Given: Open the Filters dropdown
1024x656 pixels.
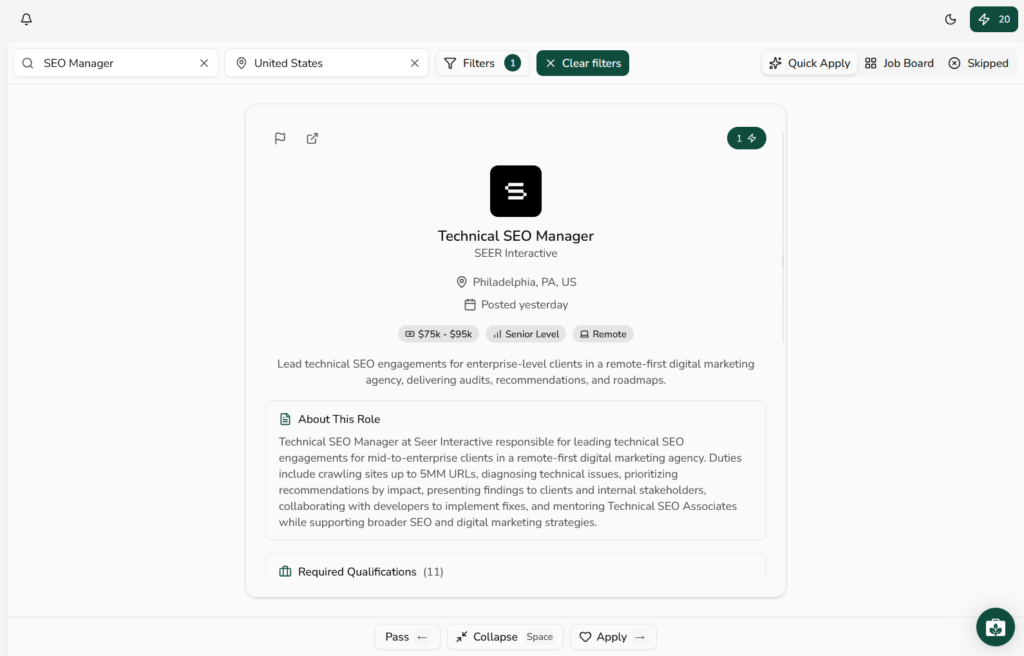Looking at the screenshot, I should click(481, 63).
